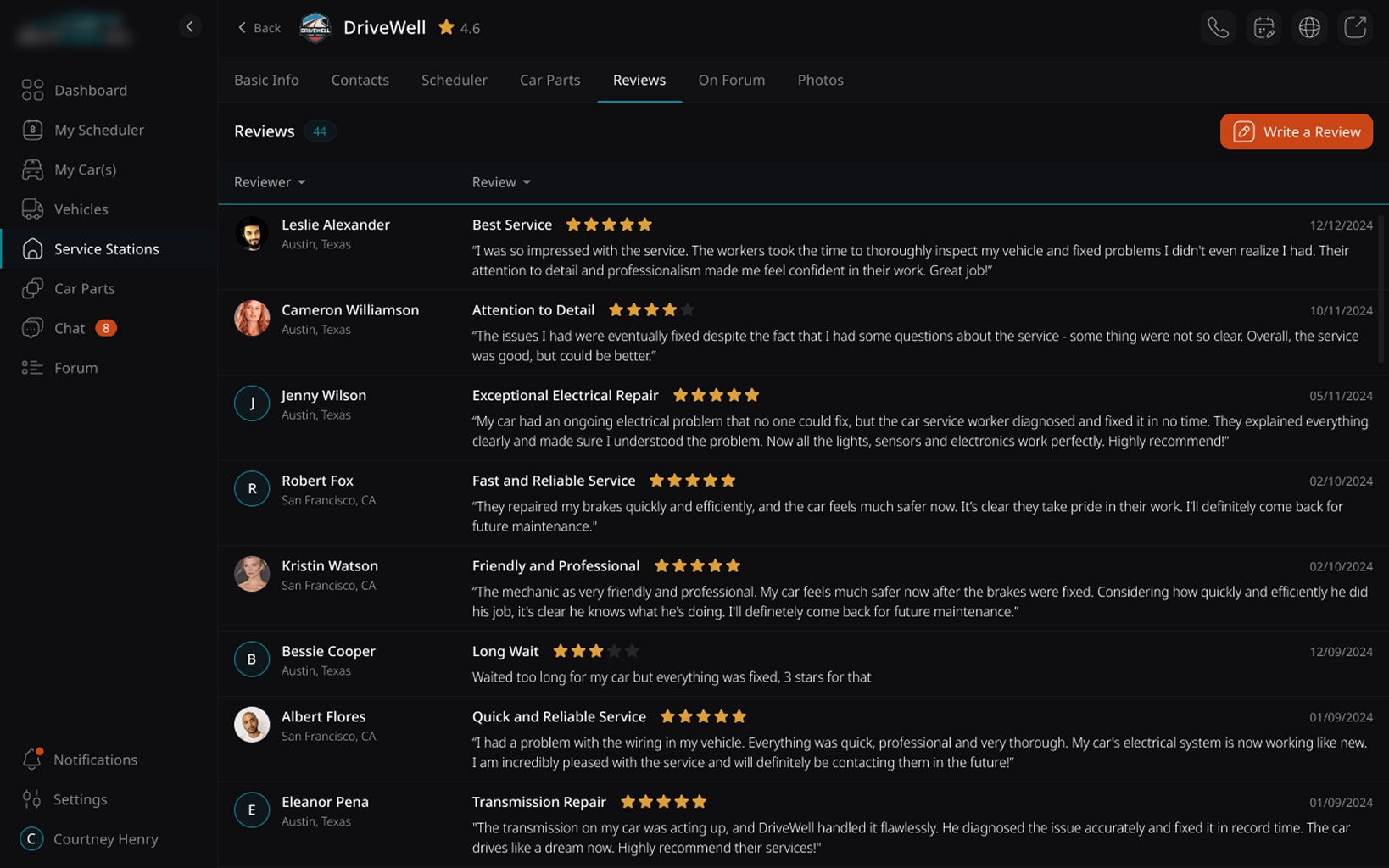Click the reviews list scrollbar
The width and height of the screenshot is (1389, 868).
(1381, 288)
